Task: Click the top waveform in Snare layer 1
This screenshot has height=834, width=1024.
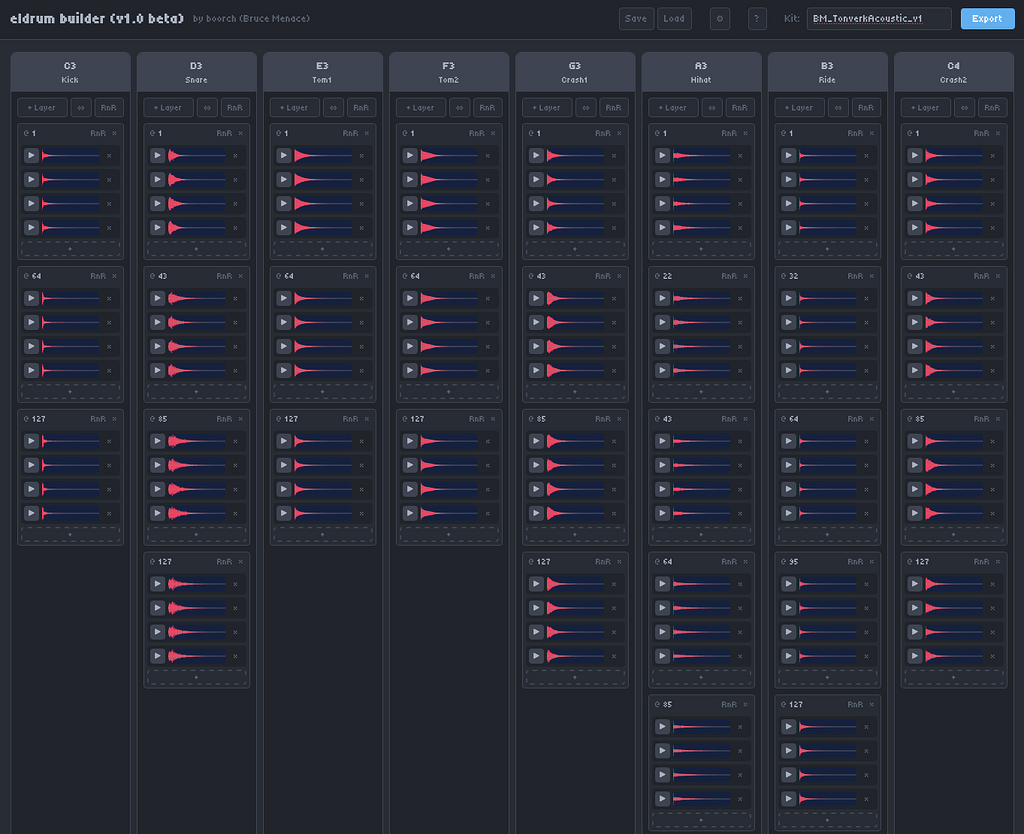Action: [x=197, y=155]
